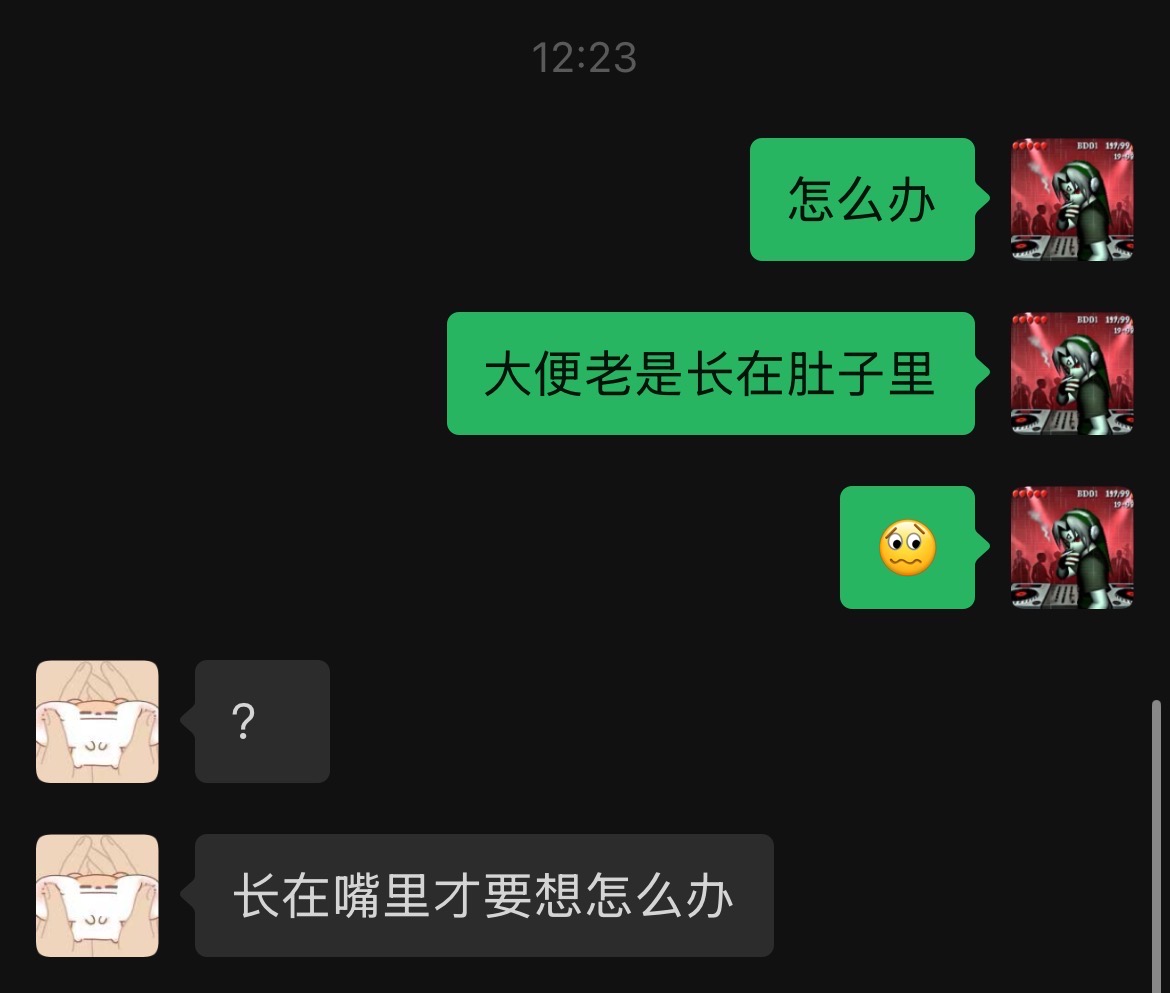This screenshot has width=1170, height=993.
Task: Click empty chat area left of "怎么办"
Action: tap(373, 199)
